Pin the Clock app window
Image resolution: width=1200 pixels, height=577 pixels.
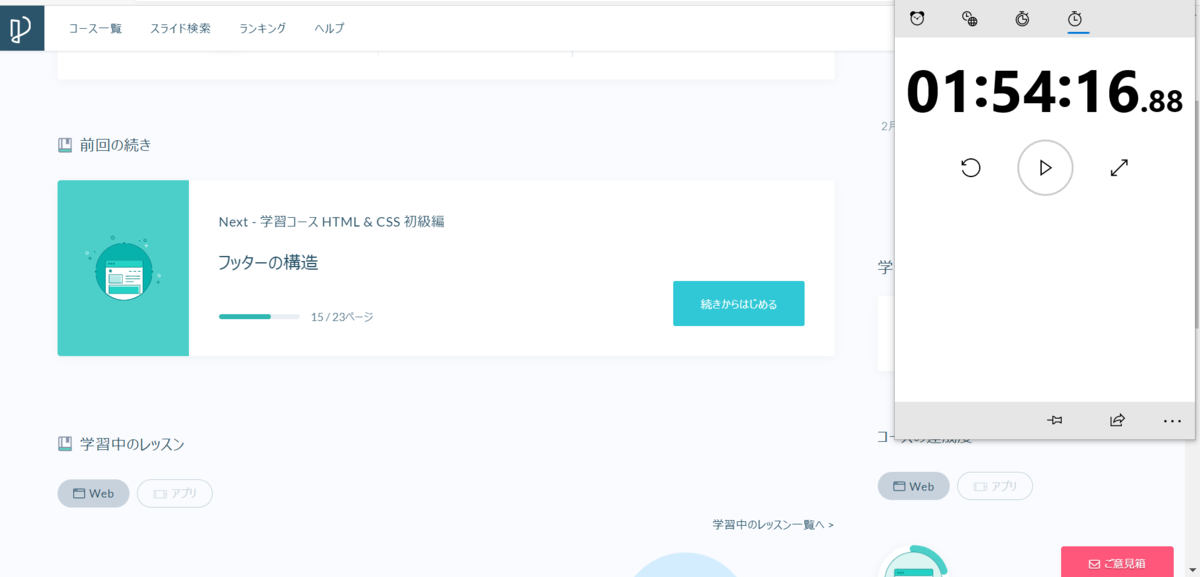click(x=1054, y=420)
